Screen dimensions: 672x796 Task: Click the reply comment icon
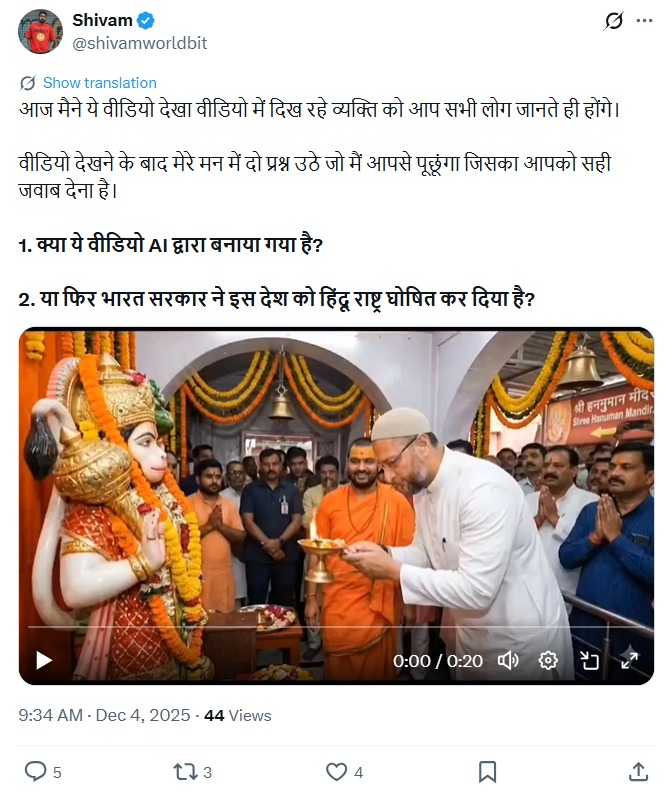point(36,772)
